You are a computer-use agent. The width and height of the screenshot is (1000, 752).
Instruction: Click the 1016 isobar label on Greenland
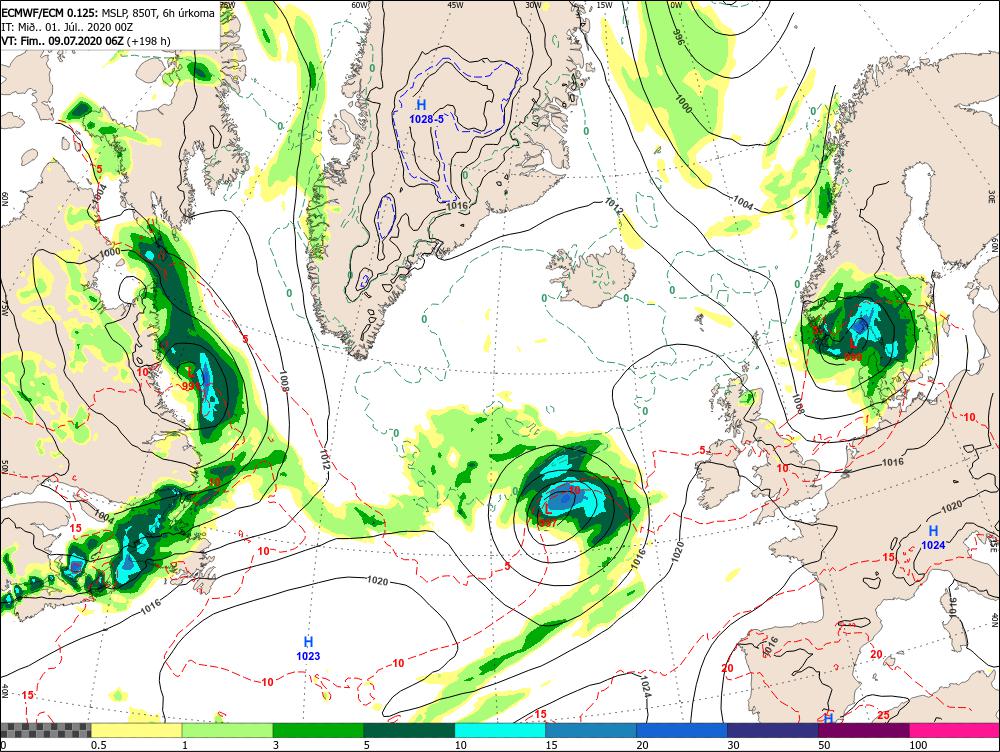pyautogui.click(x=457, y=205)
